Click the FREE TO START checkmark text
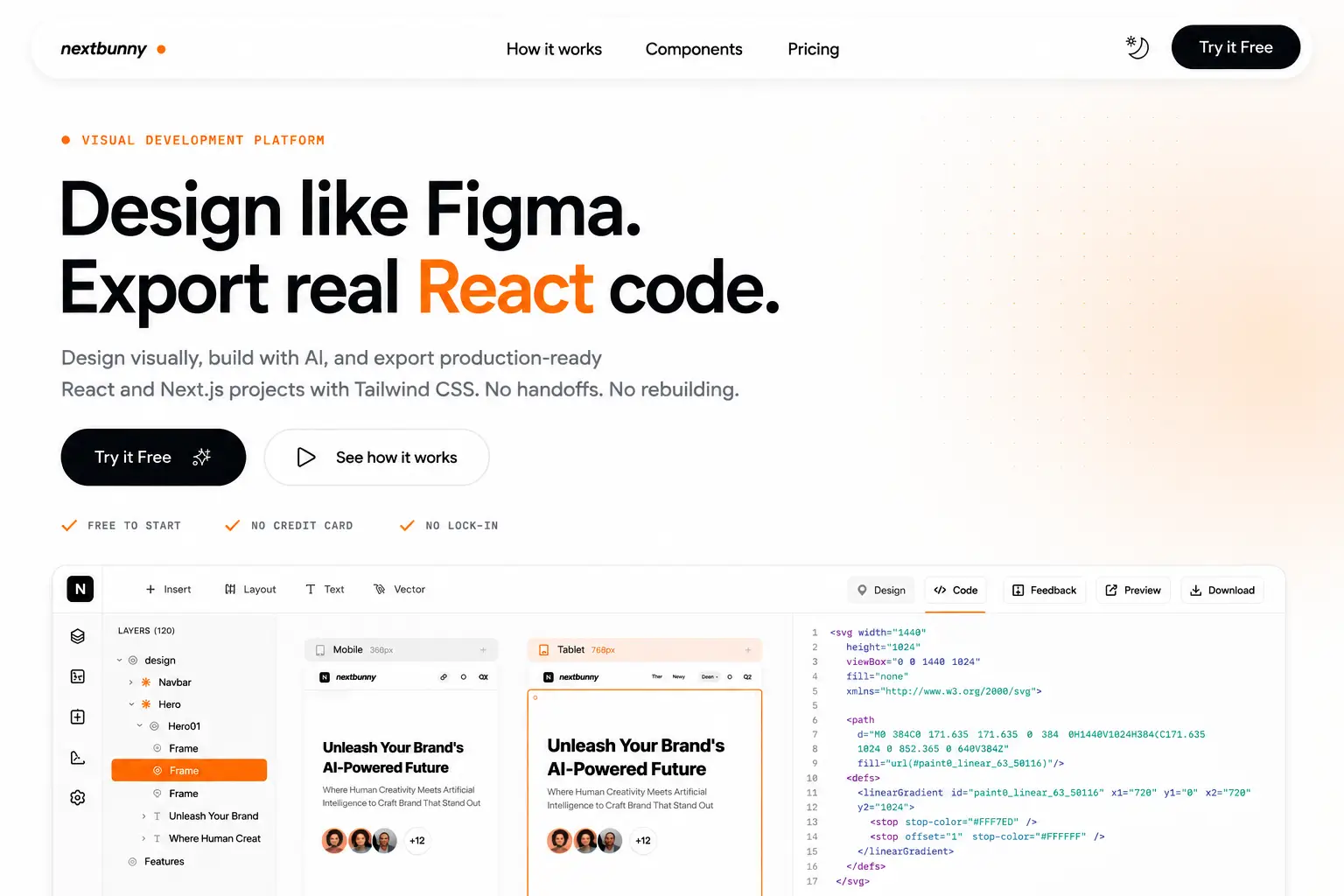 point(134,526)
